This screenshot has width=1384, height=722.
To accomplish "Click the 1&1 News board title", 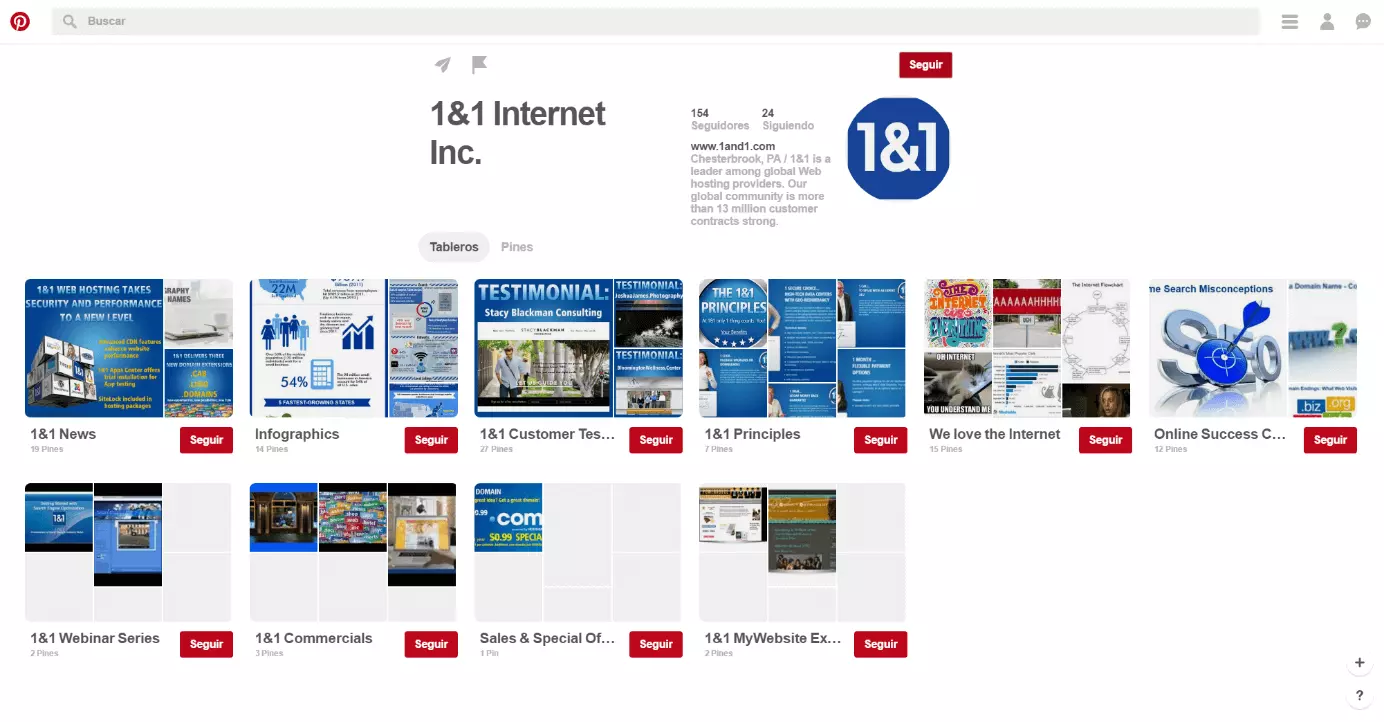I will [63, 434].
